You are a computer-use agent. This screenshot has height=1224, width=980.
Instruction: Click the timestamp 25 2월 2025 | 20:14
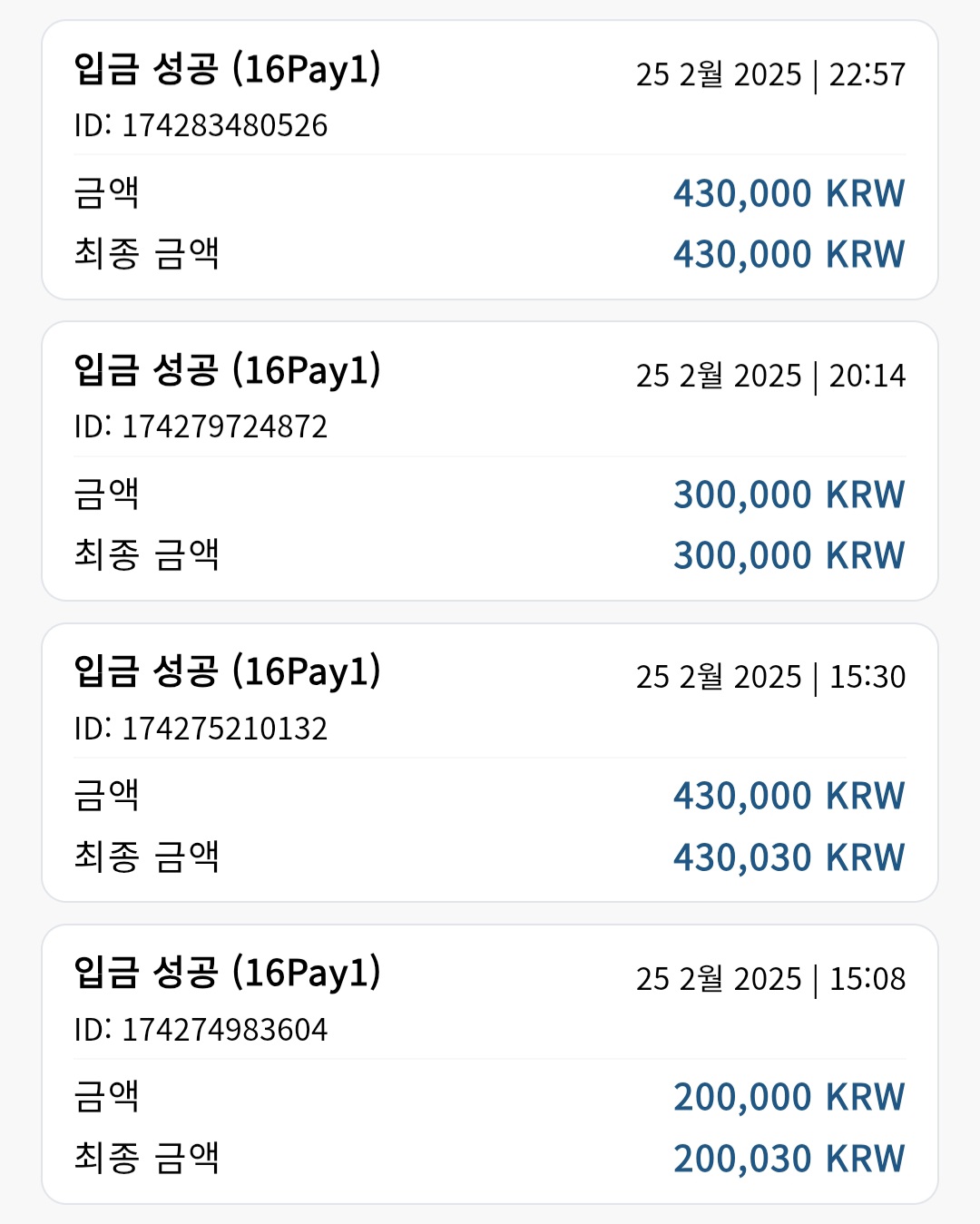pyautogui.click(x=770, y=376)
